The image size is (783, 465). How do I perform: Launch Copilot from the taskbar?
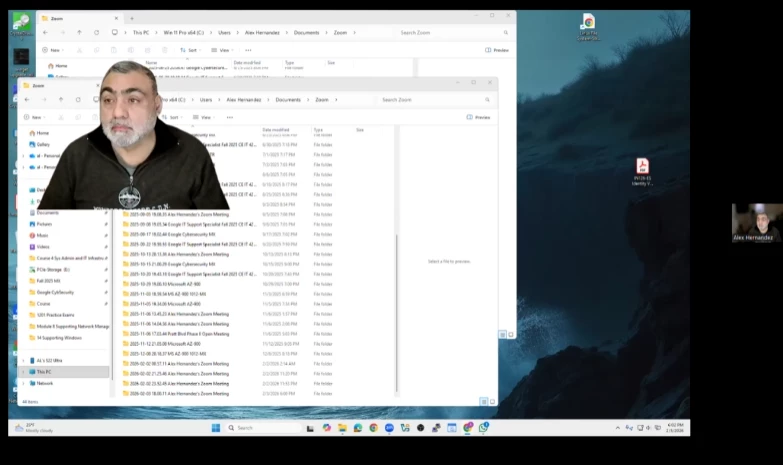click(327, 428)
